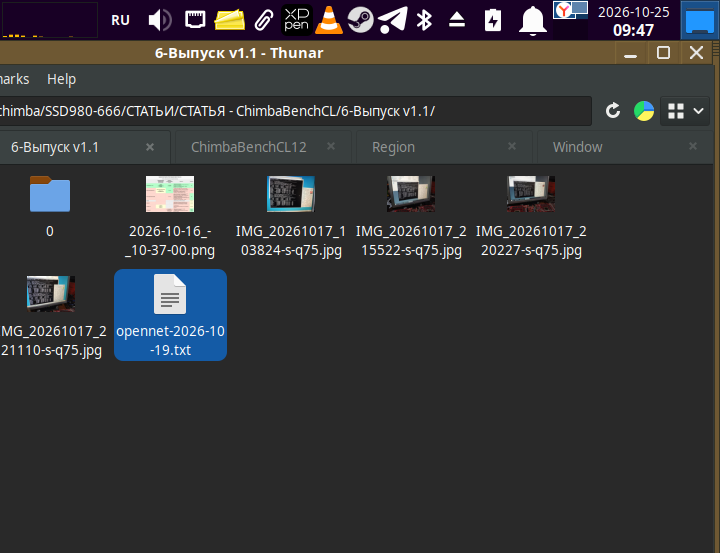Viewport: 720px width, 553px height.
Task: Open the Telegram paper plane icon
Action: 393,20
